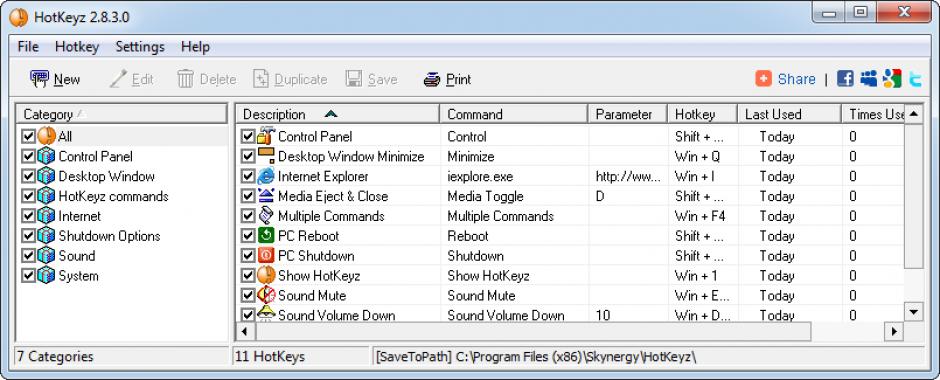Click the New hotkey toolbar icon
Viewport: 940px width, 380px height.
(x=40, y=79)
